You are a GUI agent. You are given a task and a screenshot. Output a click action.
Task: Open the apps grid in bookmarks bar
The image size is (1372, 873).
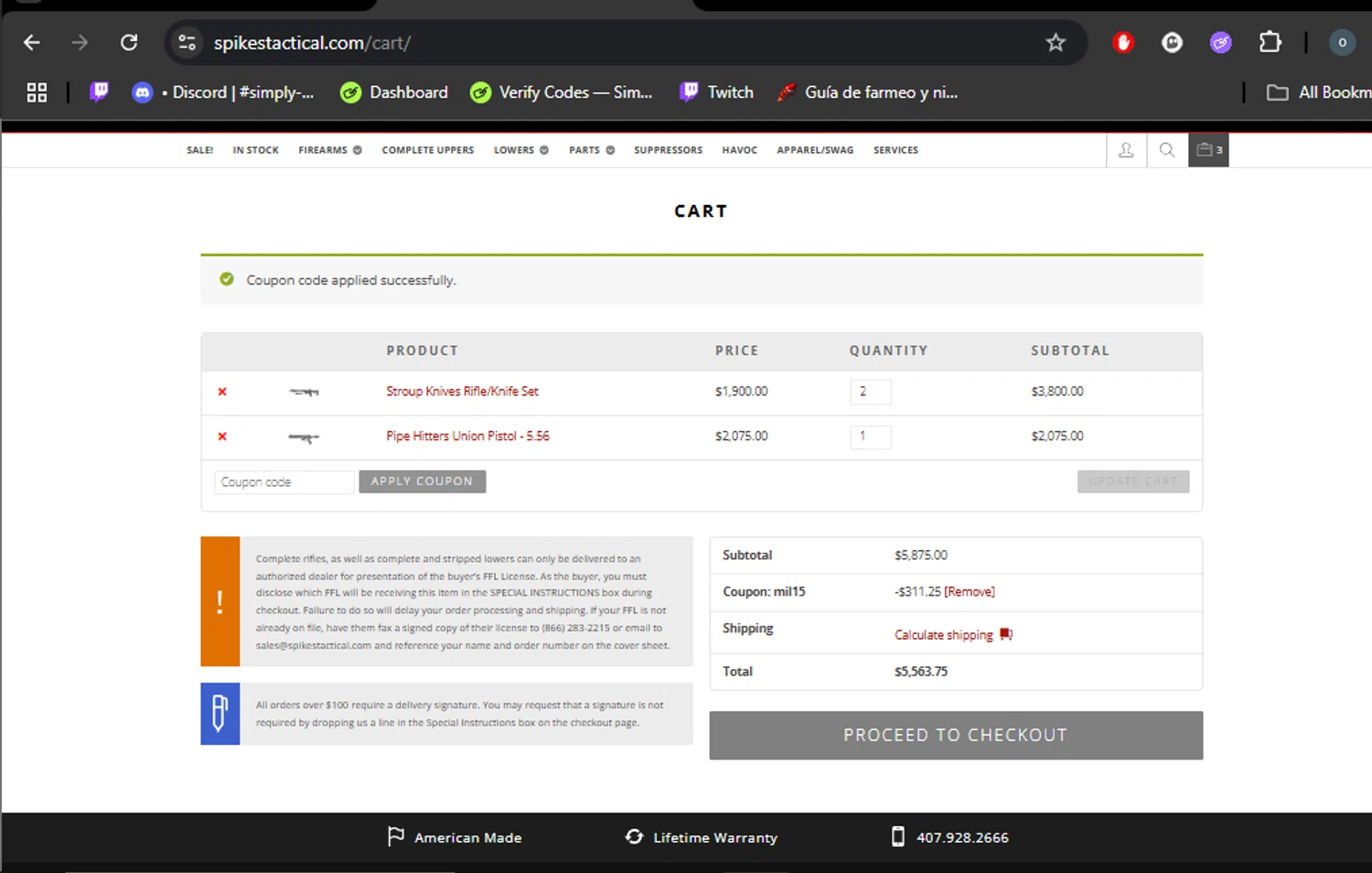(37, 92)
